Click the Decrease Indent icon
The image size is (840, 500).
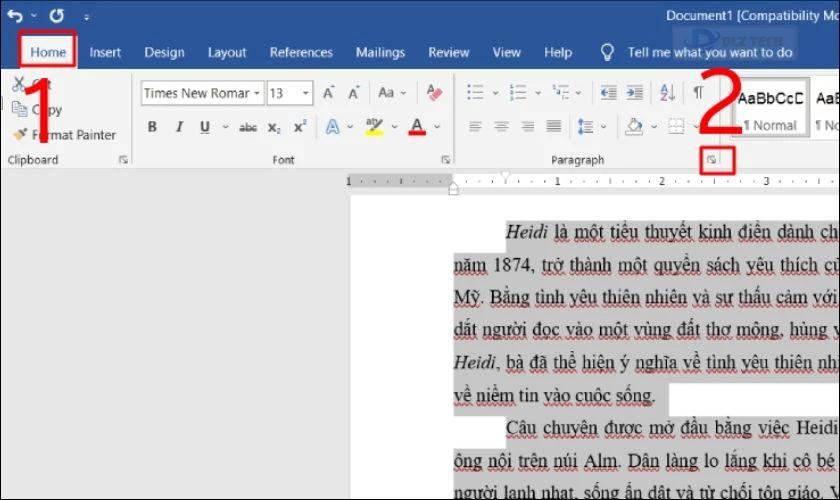pos(608,92)
